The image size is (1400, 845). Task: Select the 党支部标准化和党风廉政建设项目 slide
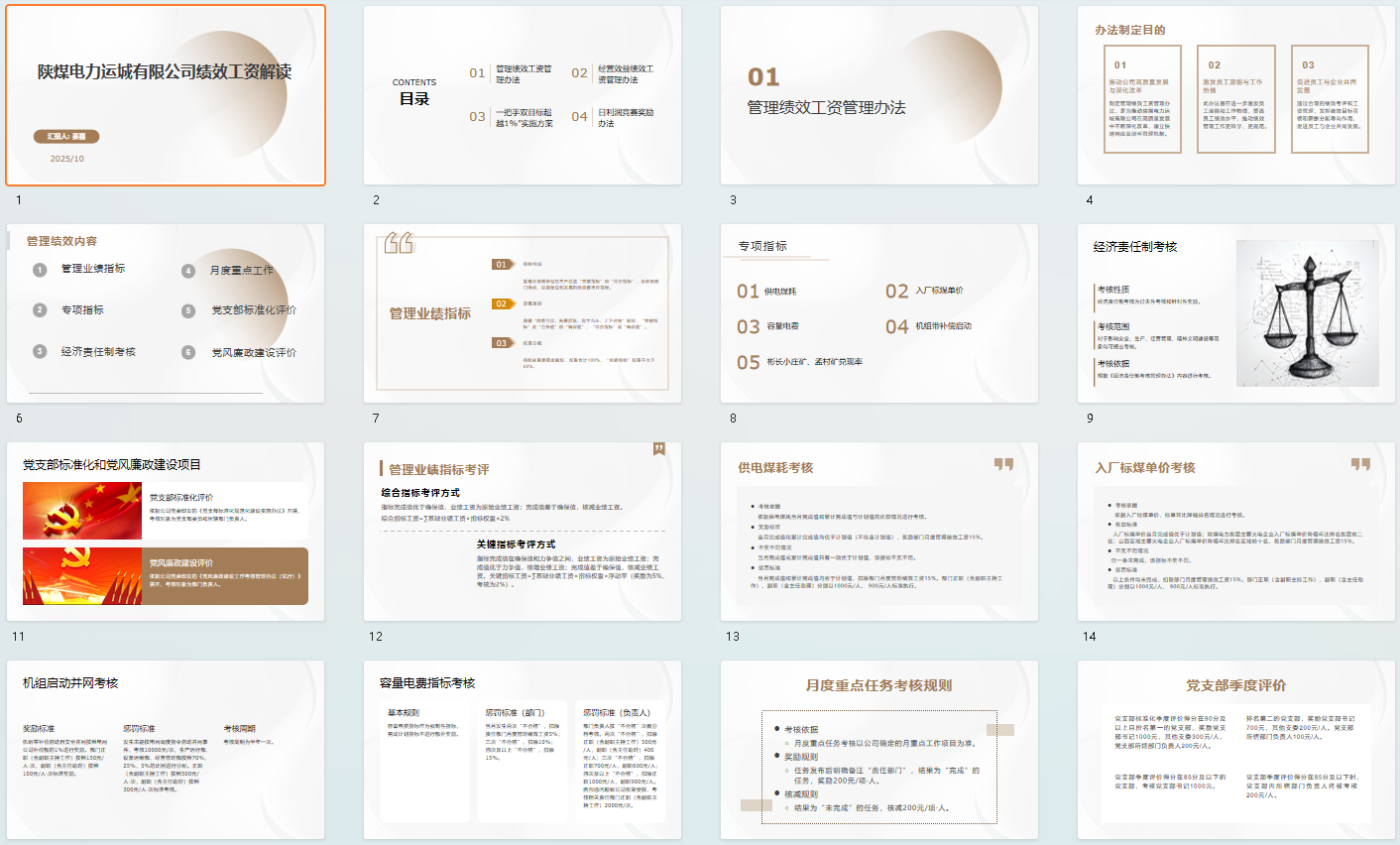[x=166, y=532]
